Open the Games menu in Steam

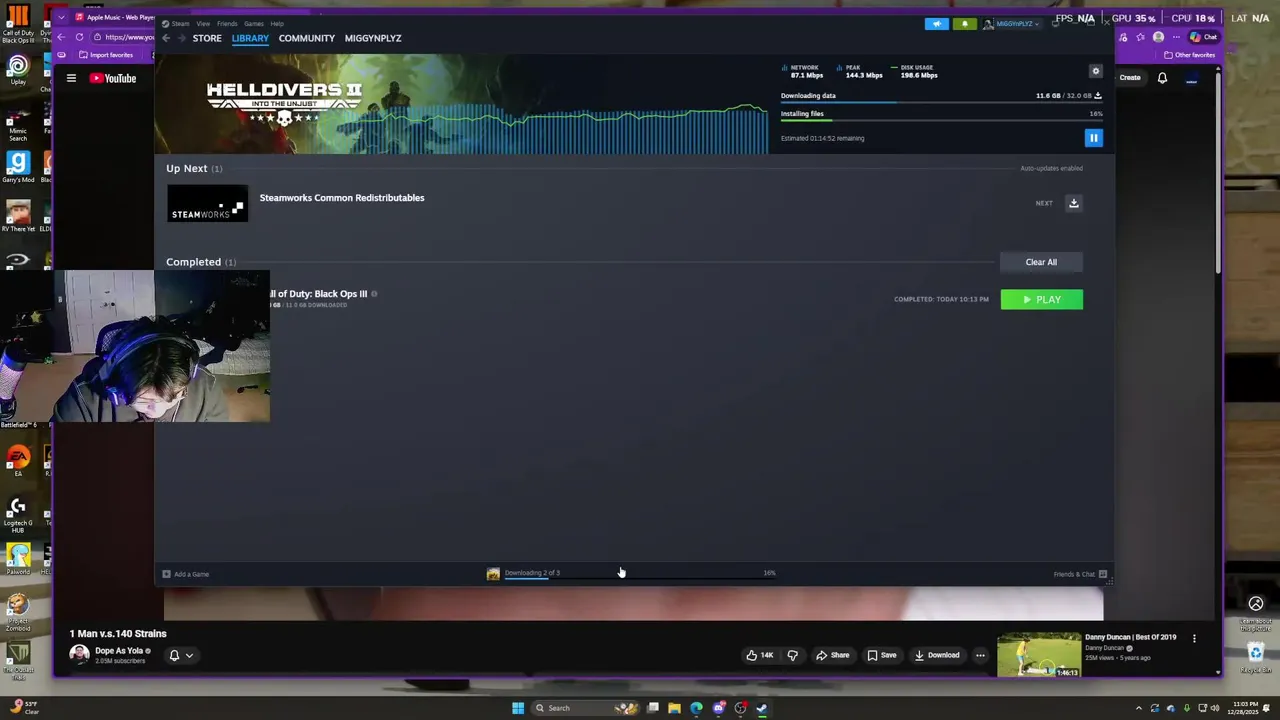point(254,23)
